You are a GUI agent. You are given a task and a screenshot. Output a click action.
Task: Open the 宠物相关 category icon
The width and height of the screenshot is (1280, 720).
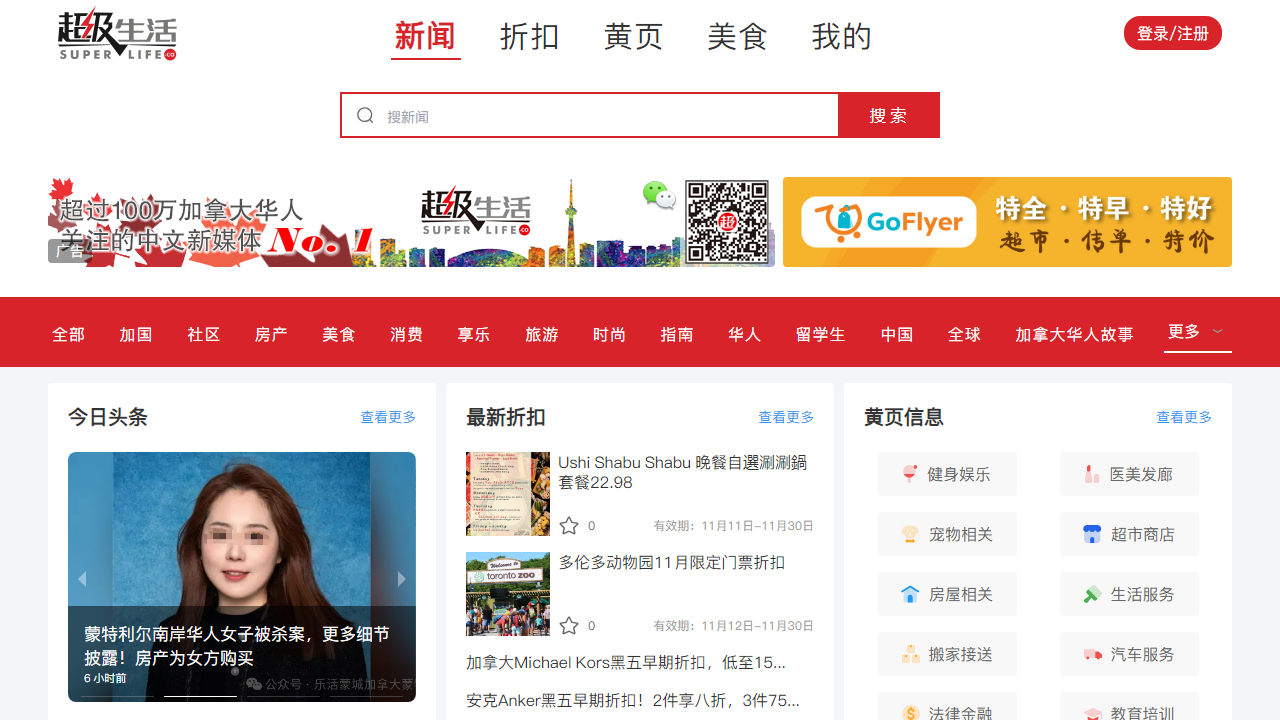[x=909, y=534]
